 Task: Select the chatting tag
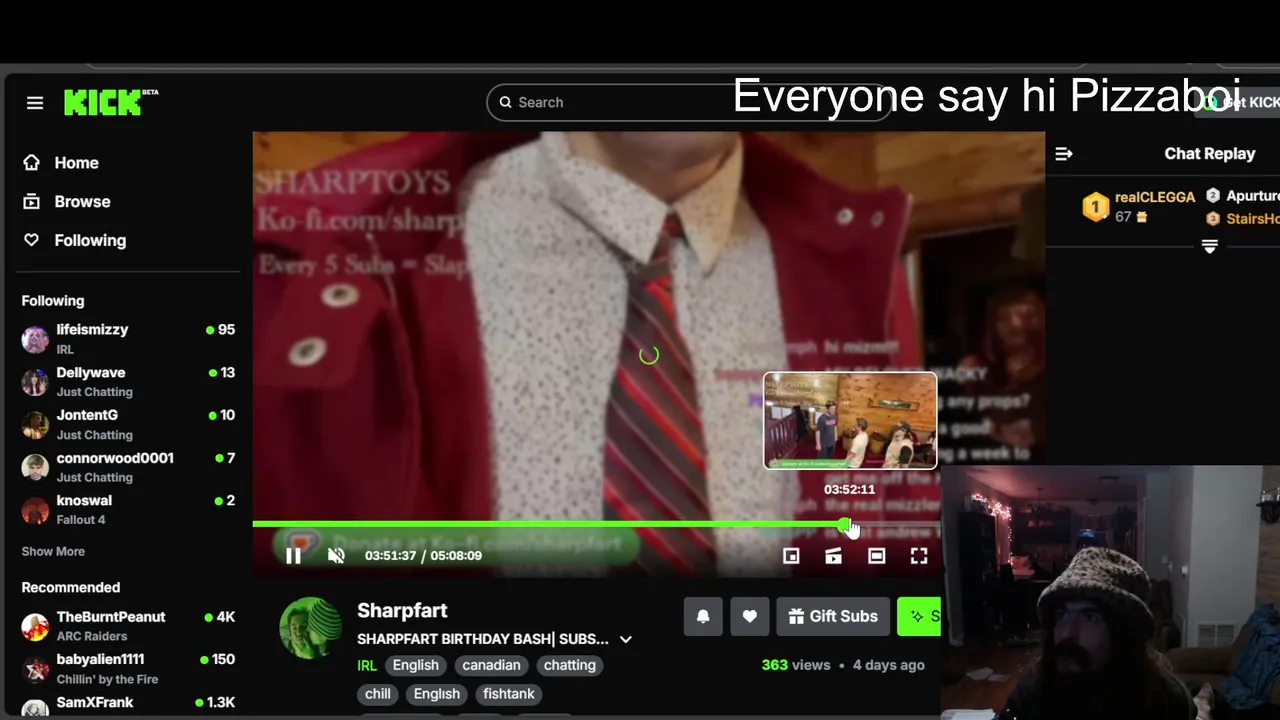click(570, 665)
